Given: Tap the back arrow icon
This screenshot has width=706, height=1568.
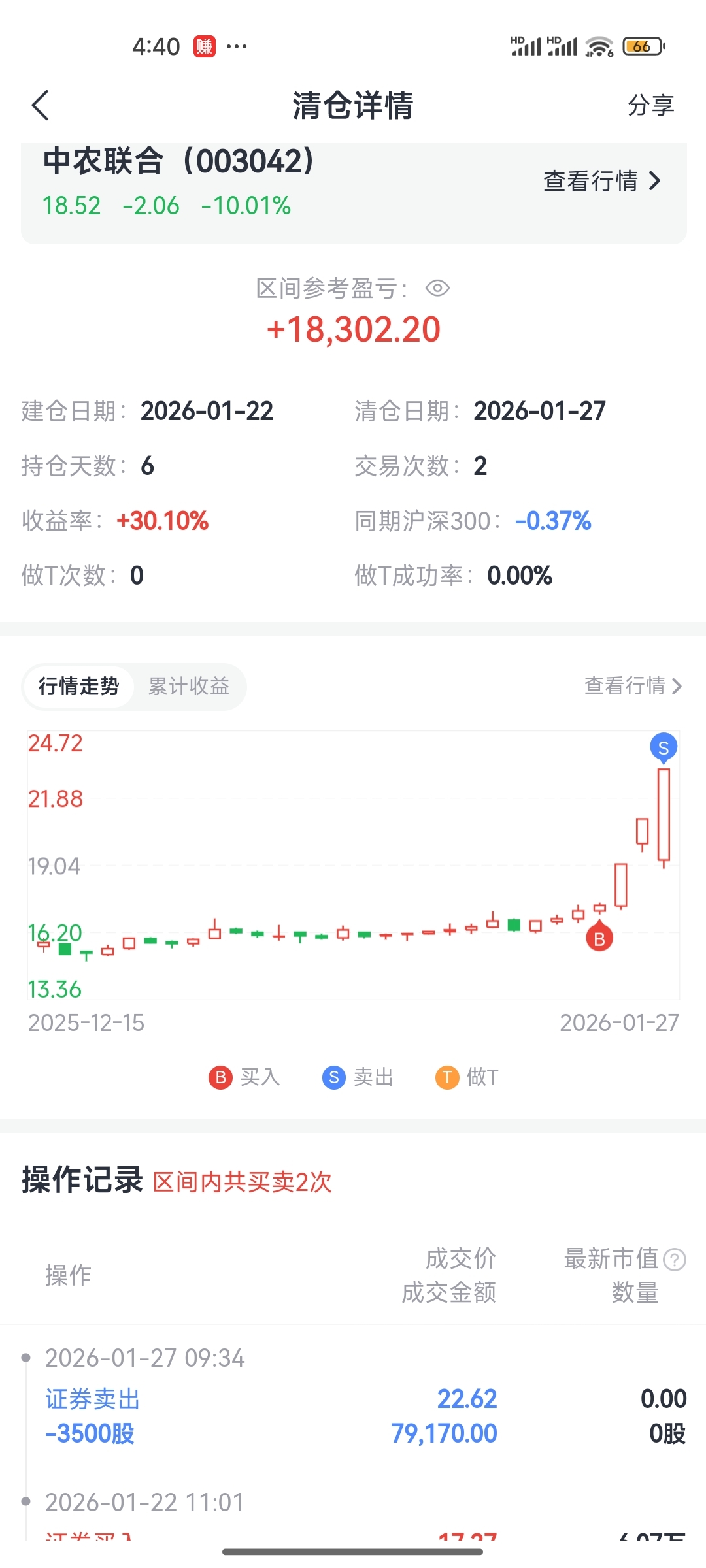Looking at the screenshot, I should pyautogui.click(x=41, y=105).
